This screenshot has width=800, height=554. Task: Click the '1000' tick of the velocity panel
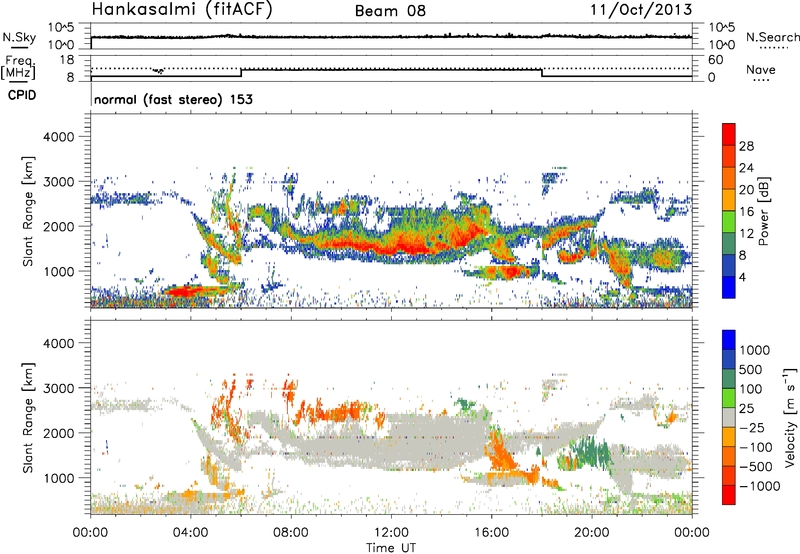coord(58,478)
